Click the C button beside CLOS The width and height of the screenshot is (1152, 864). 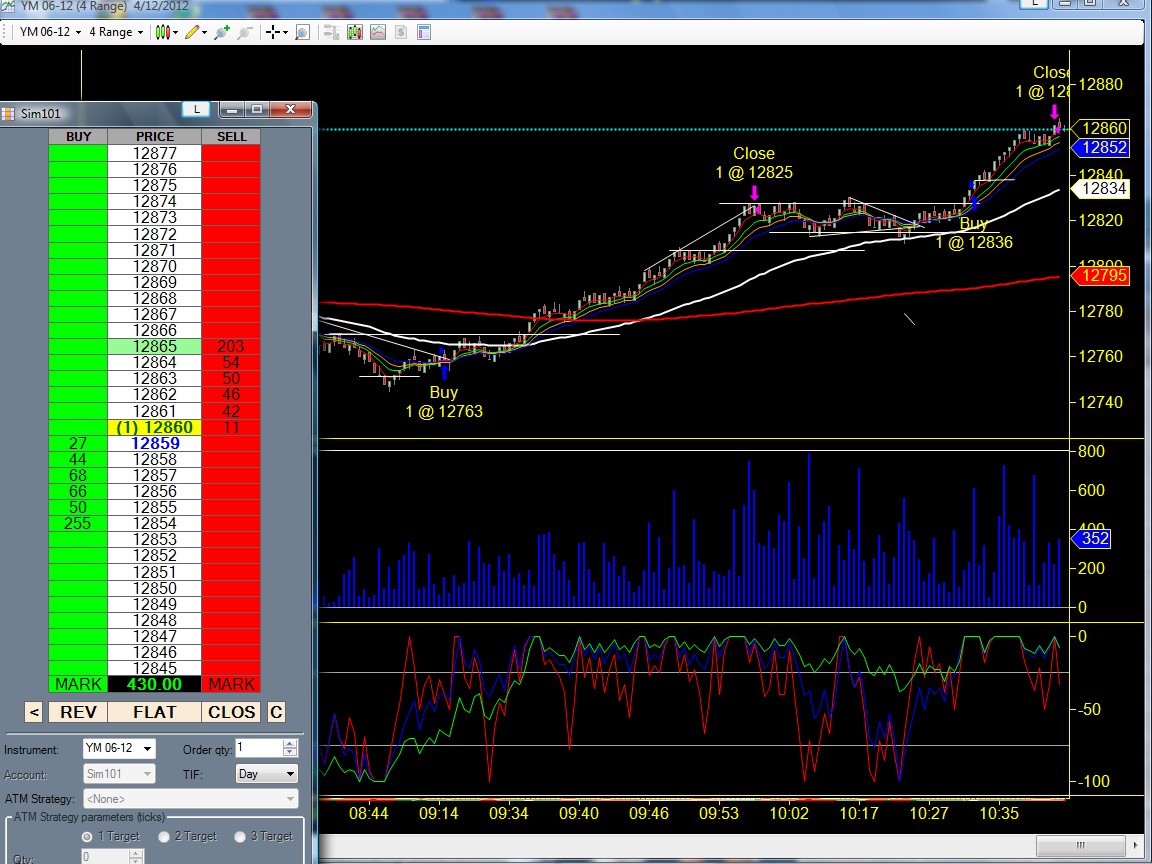click(x=276, y=712)
